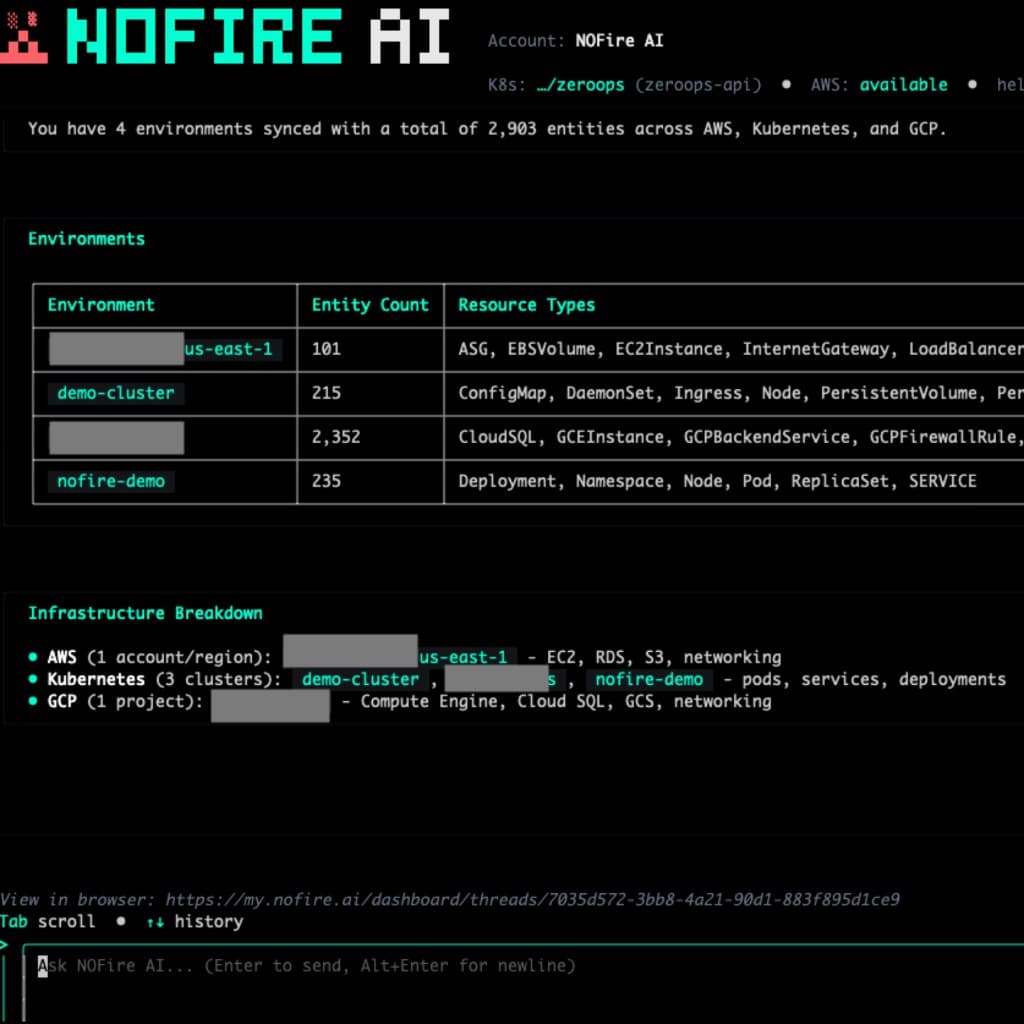Click 'nofire-demo' tag in Kubernetes bullet

[649, 679]
